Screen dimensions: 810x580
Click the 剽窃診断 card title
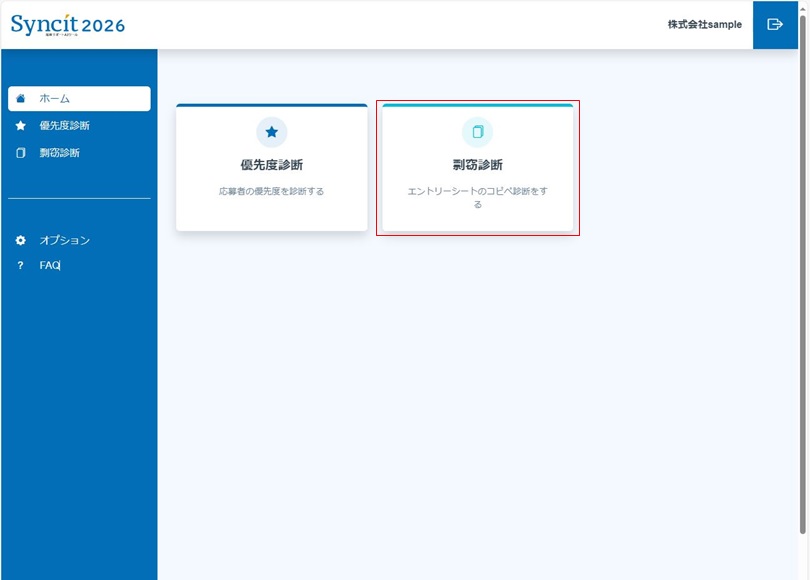pos(477,165)
